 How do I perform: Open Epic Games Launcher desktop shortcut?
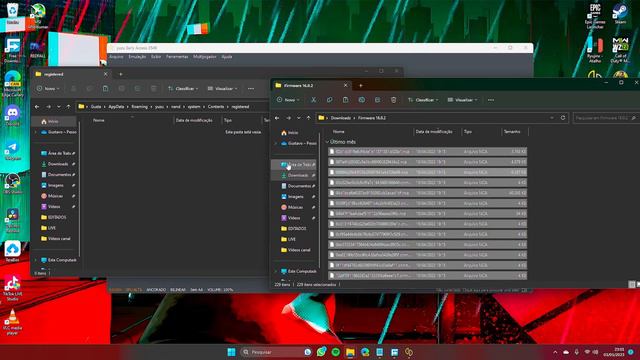tap(595, 16)
